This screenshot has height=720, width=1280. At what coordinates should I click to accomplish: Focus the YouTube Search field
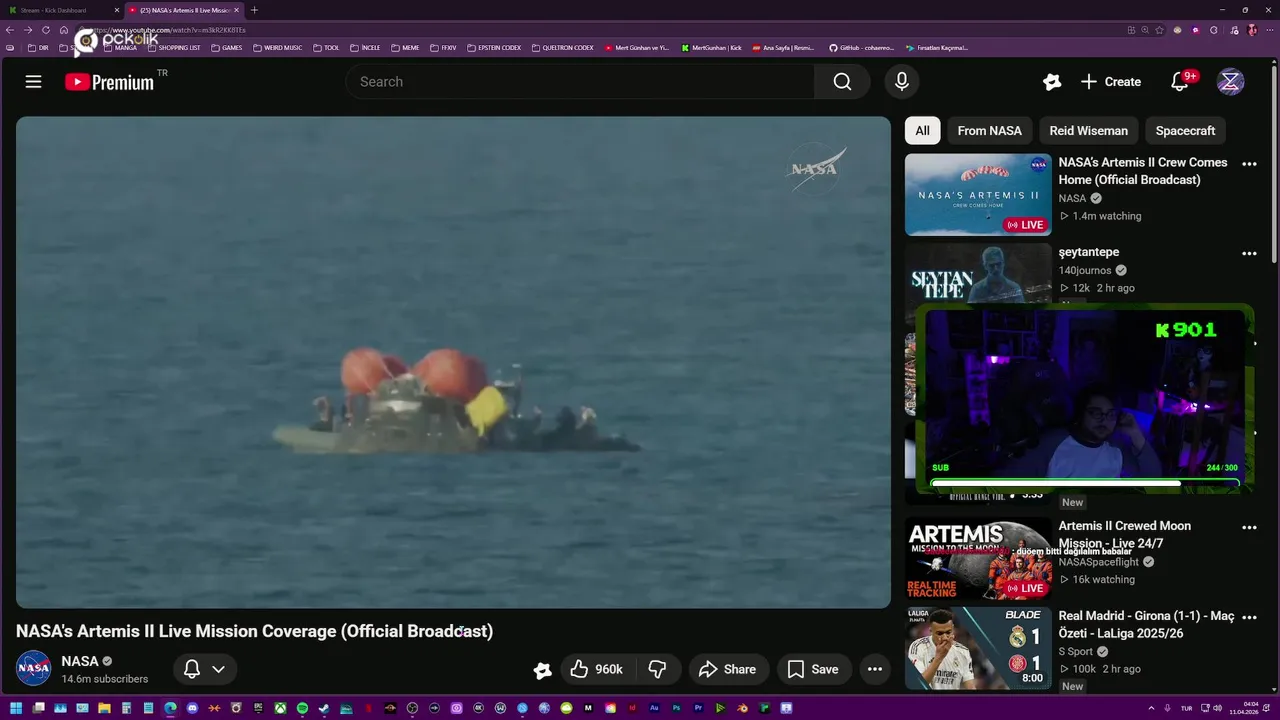pos(580,82)
